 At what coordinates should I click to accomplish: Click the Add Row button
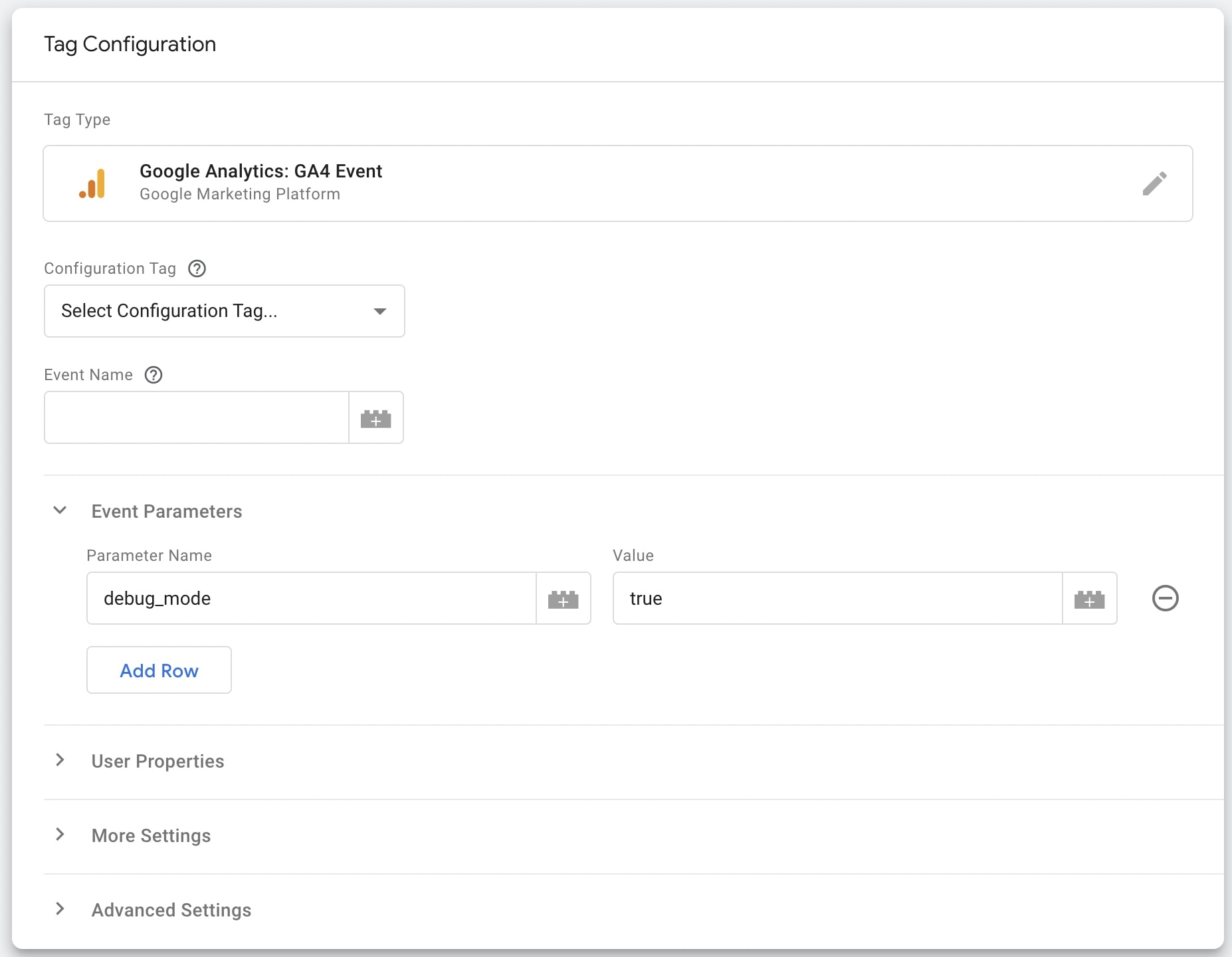tap(159, 670)
